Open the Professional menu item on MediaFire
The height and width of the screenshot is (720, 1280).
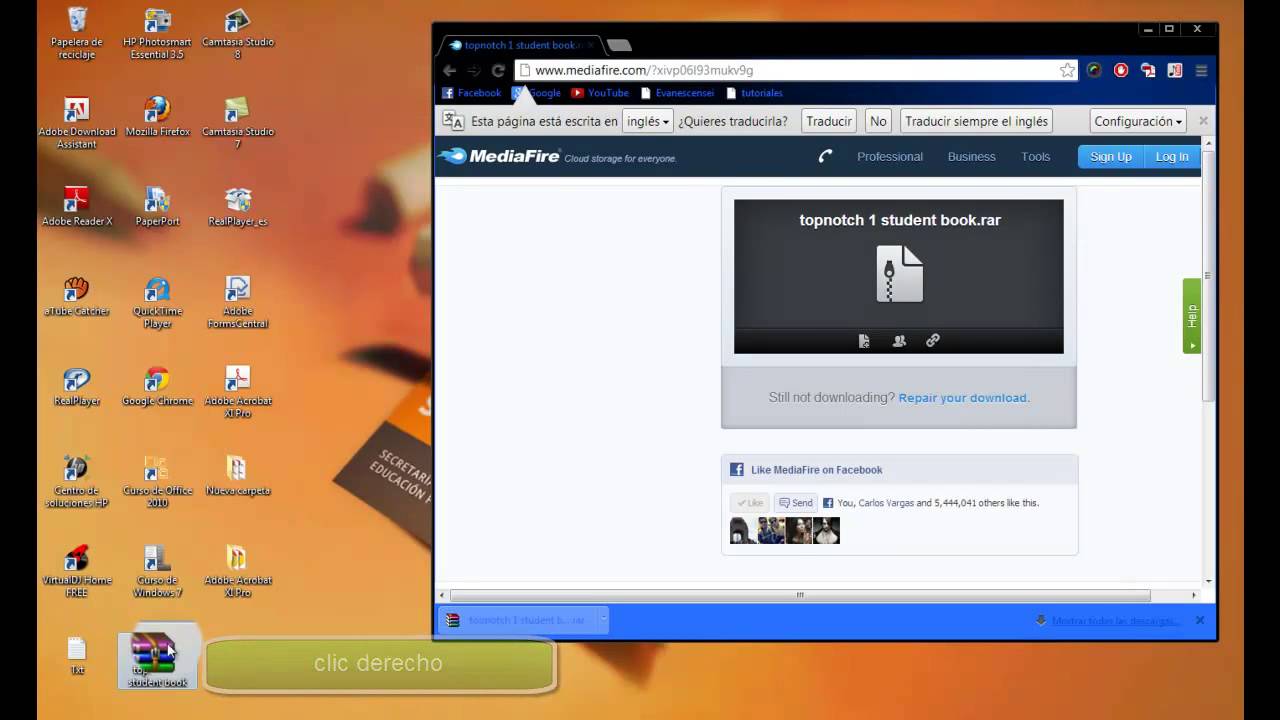[890, 157]
